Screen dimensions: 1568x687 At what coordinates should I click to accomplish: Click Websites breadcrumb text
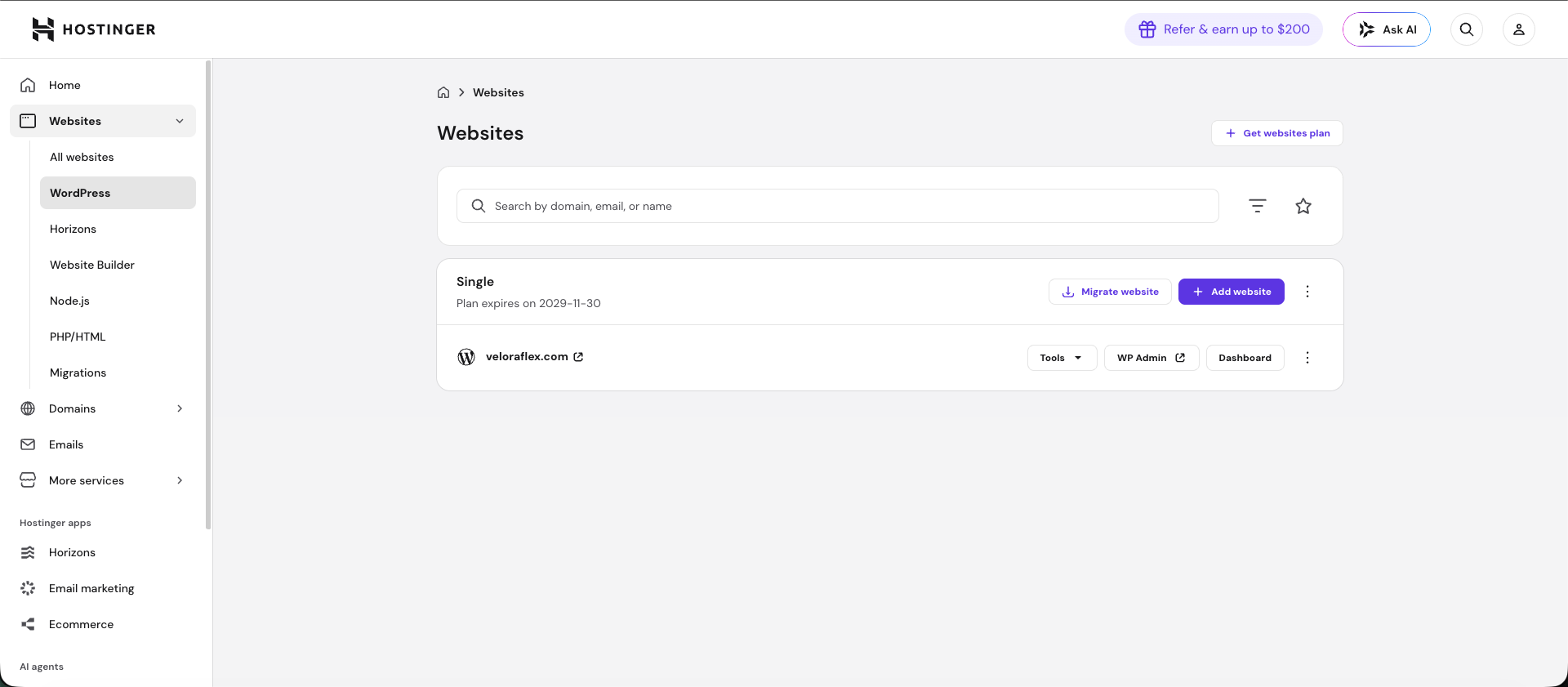(x=498, y=92)
